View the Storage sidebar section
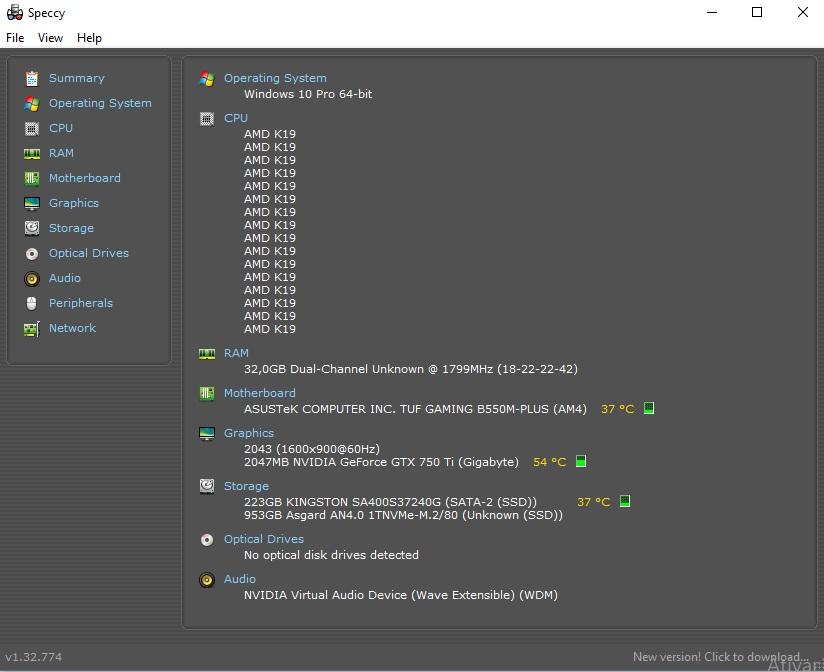824x672 pixels. pos(71,229)
